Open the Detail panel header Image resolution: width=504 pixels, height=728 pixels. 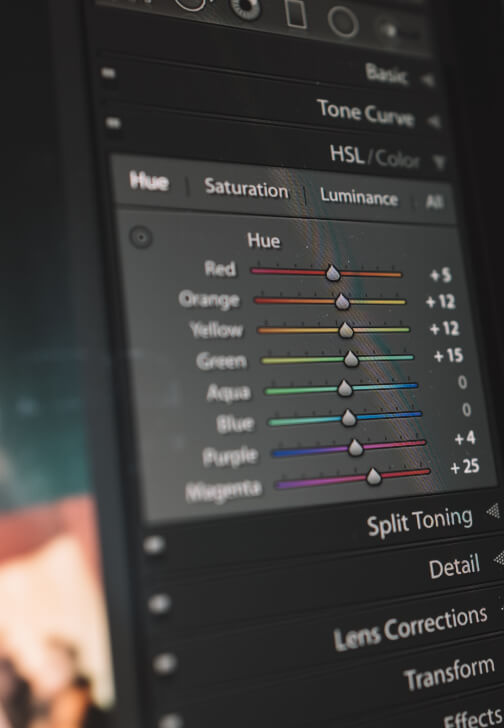tap(454, 567)
